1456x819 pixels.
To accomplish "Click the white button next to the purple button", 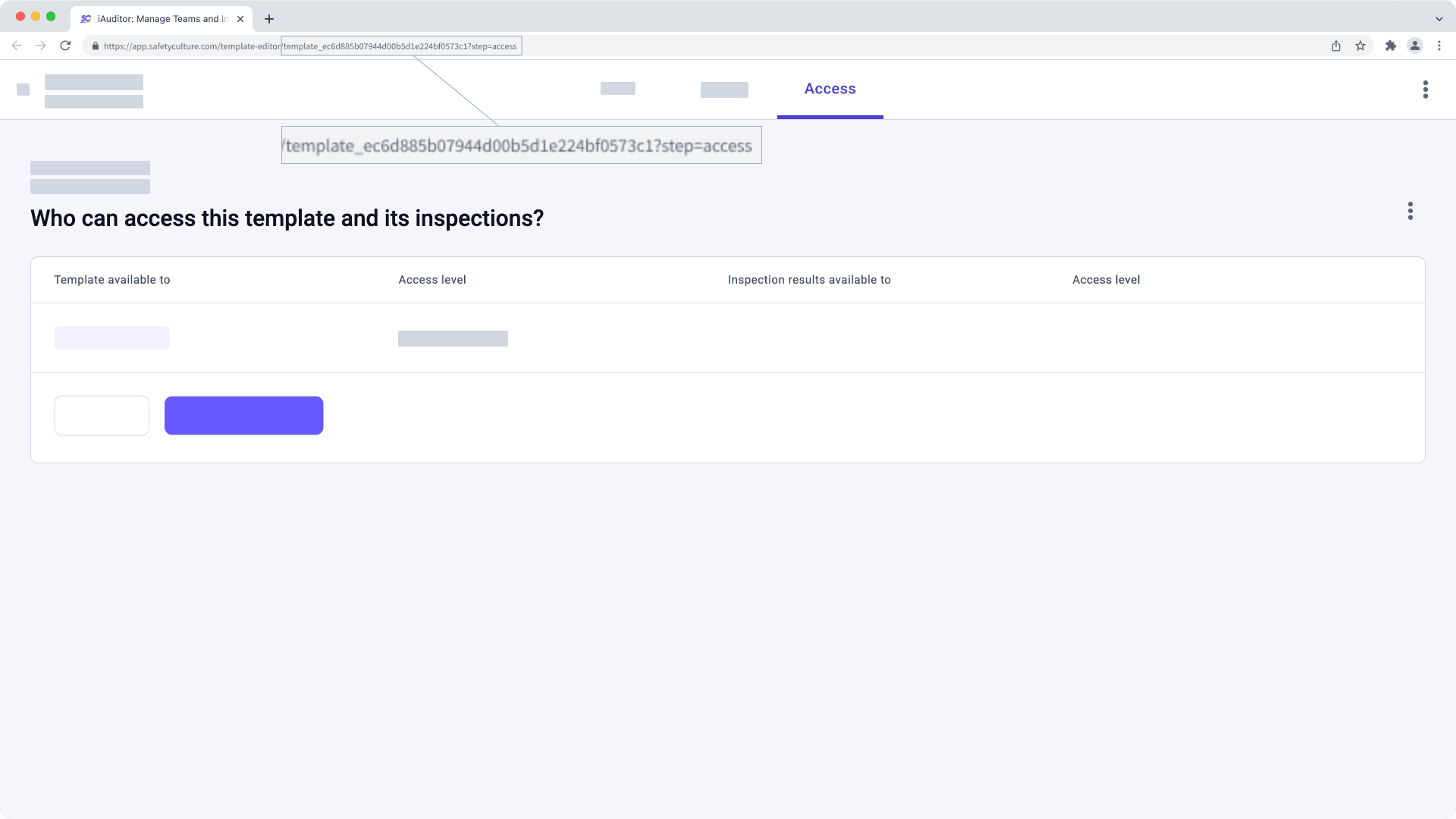I will [x=102, y=415].
